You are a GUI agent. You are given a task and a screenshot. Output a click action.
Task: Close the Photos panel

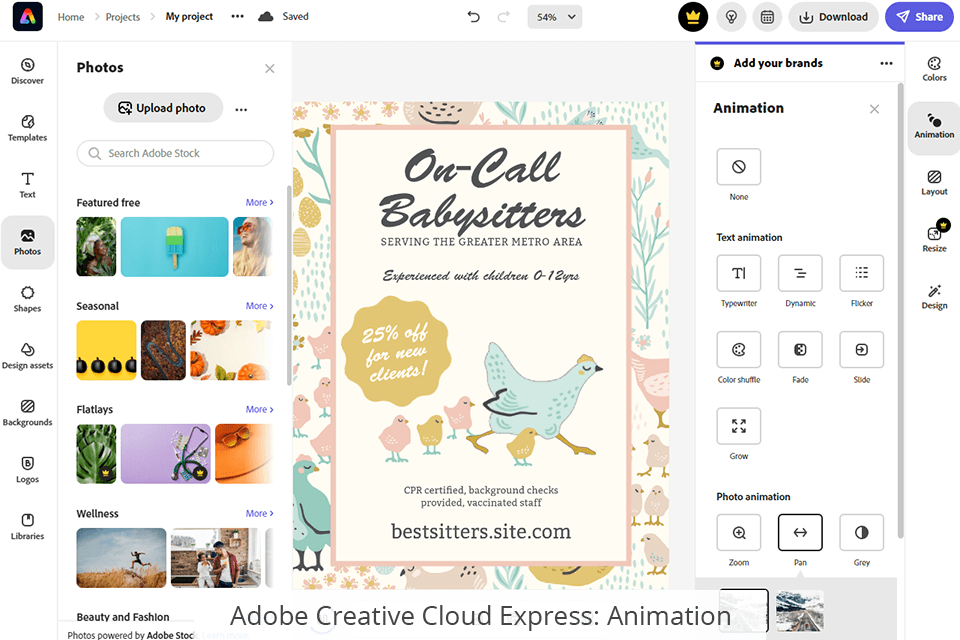(x=269, y=69)
